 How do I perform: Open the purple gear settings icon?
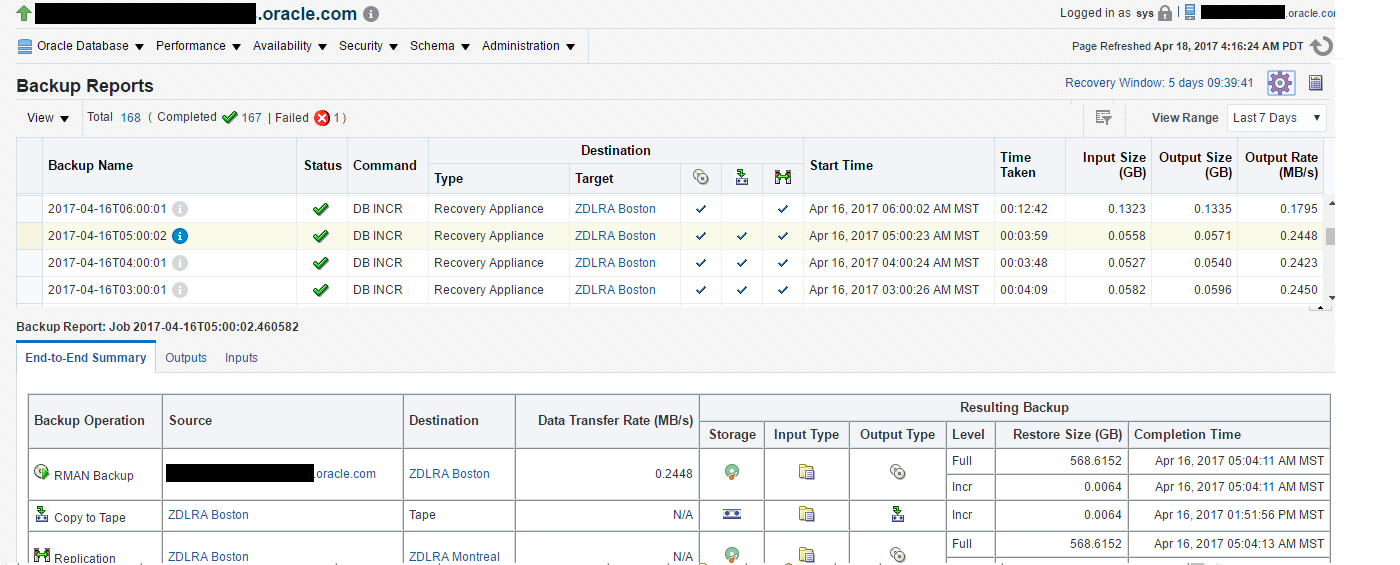(1281, 83)
